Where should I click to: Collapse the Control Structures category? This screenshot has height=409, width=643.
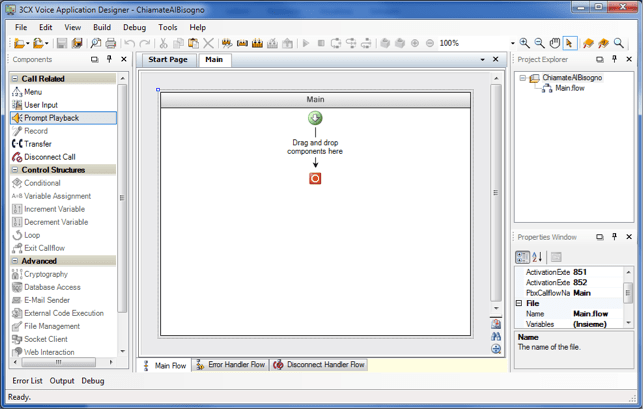[x=15, y=170]
